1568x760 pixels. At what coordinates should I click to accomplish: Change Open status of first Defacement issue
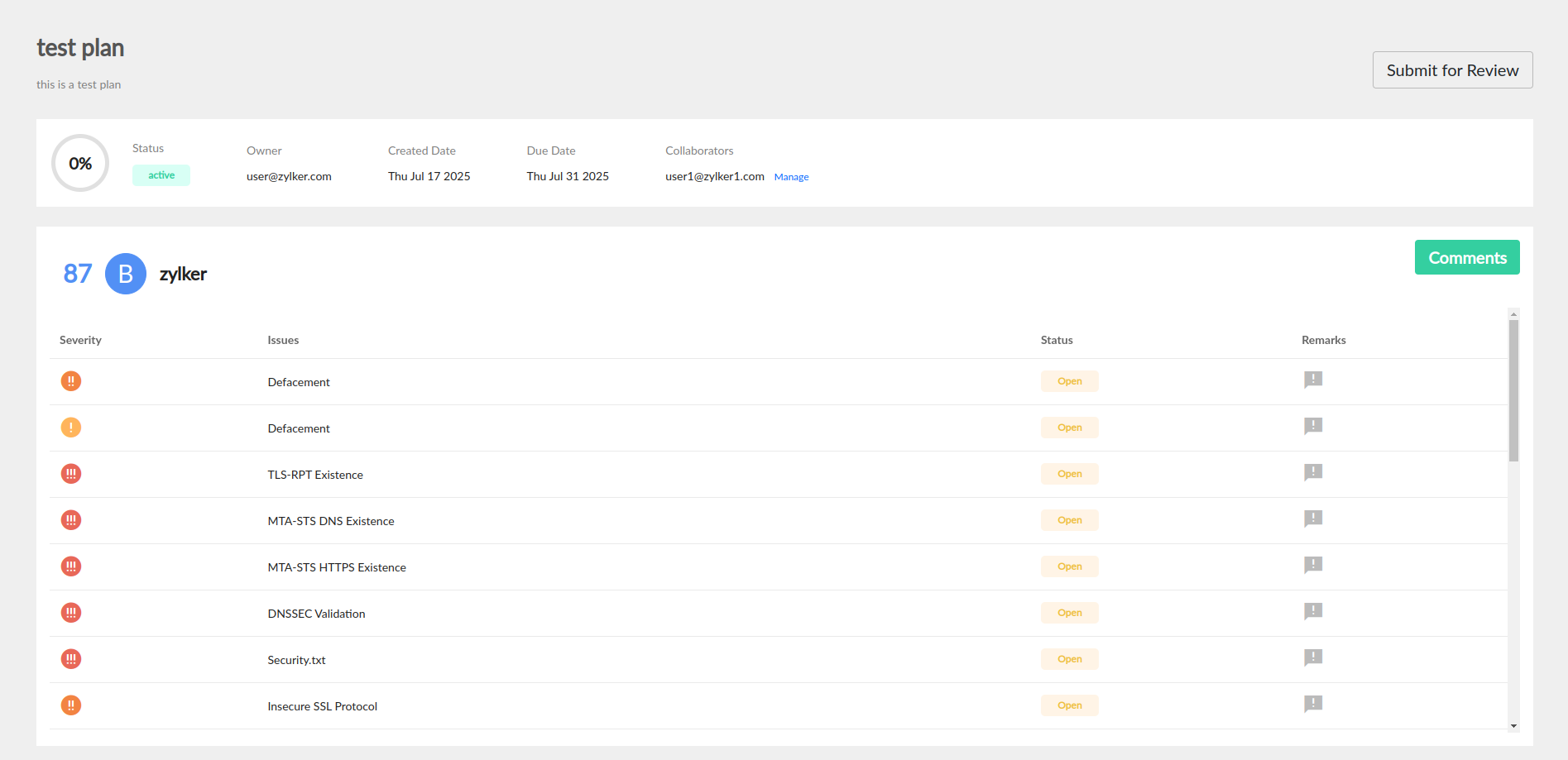coord(1069,381)
